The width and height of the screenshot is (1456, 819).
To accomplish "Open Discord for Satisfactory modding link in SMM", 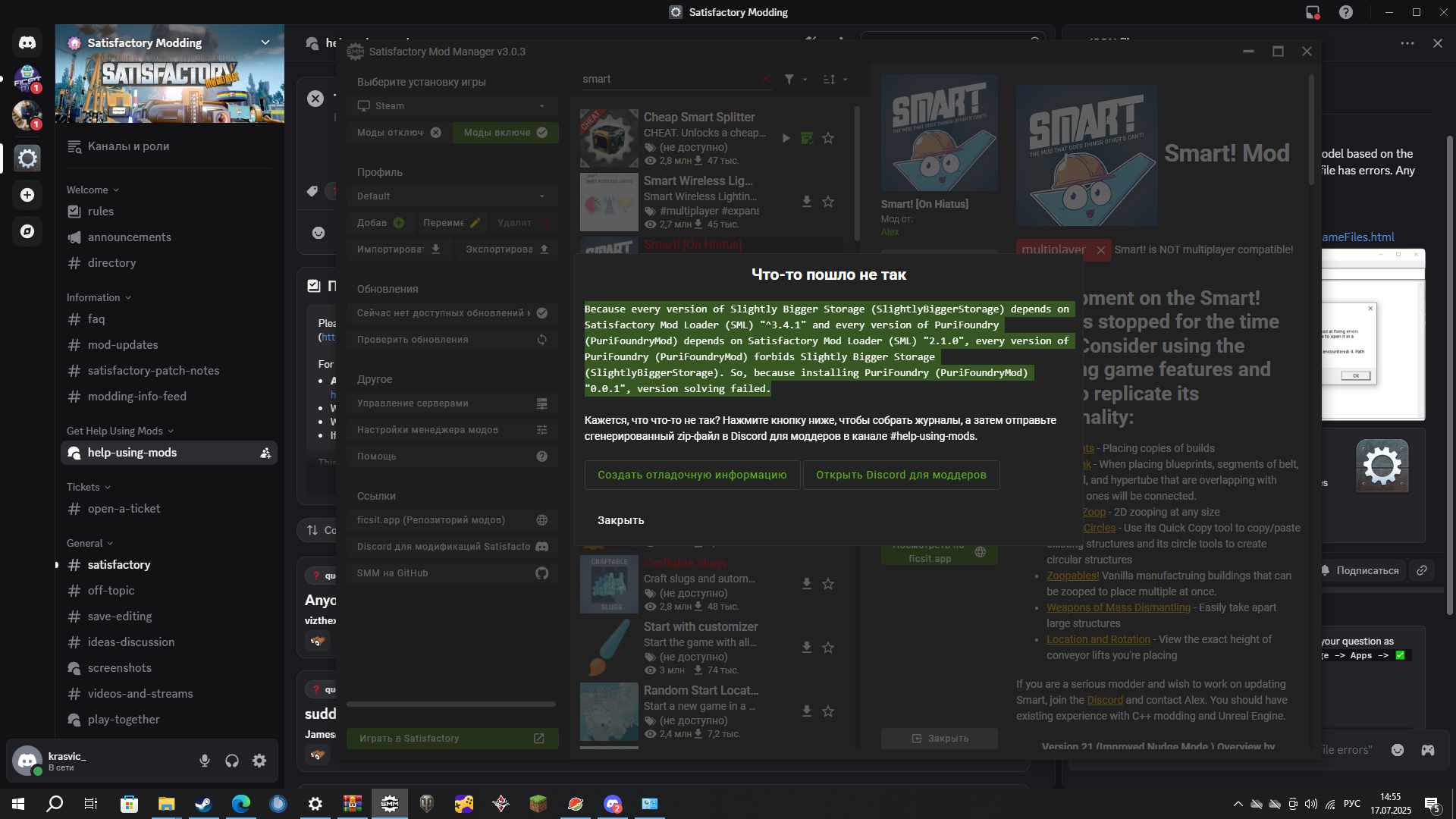I will click(x=453, y=547).
